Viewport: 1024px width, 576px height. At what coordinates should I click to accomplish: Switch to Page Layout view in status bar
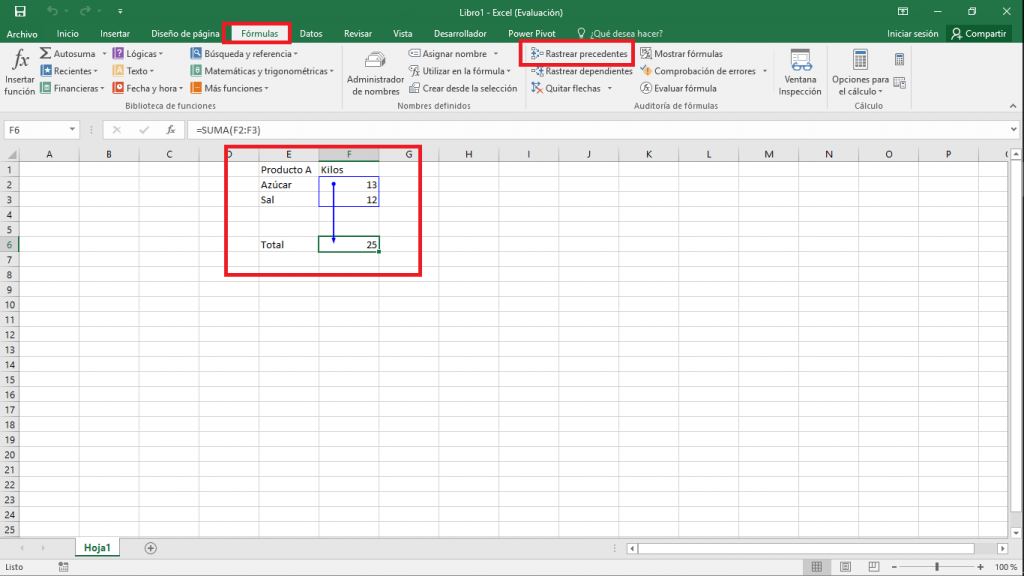[x=846, y=566]
